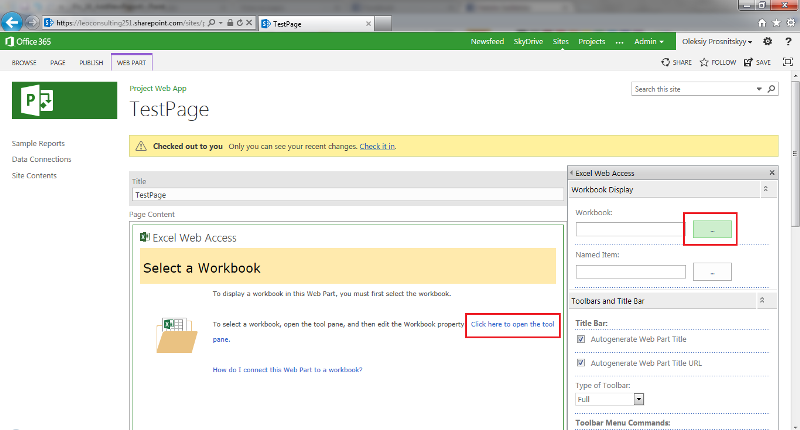Image resolution: width=800 pixels, height=430 pixels.
Task: Open the browser home icon
Action: (x=762, y=22)
